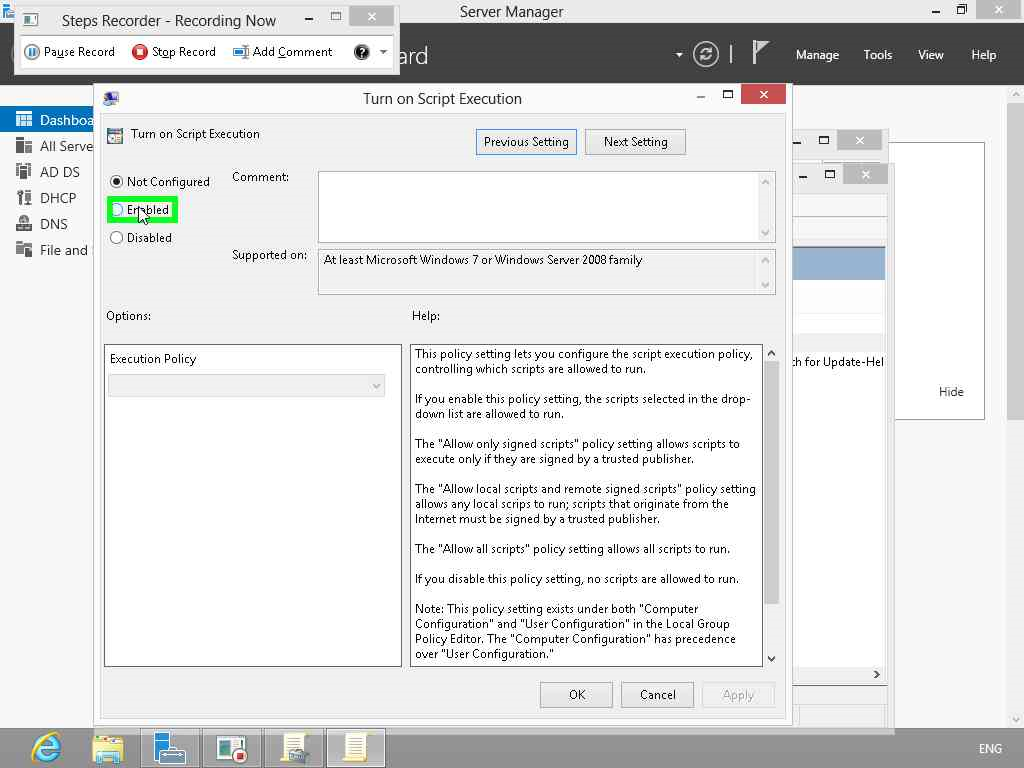Screen dimensions: 1024x768
Task: Click Hide link in Server Manager
Action: click(x=951, y=392)
